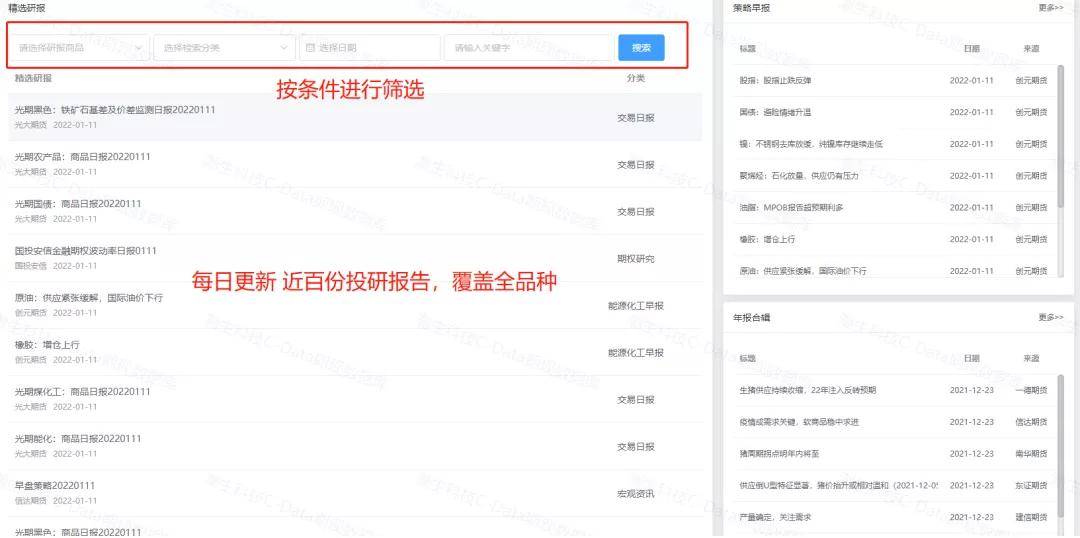The width and height of the screenshot is (1080, 538).
Task: Click 南华期货 source in 年报合辑
Action: point(1031,453)
